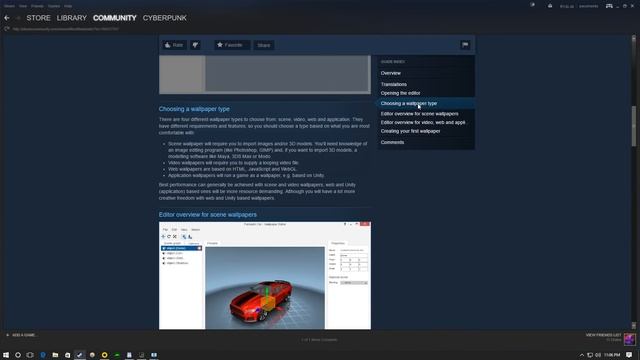Reload the page using the refresh icon
Screen dimensions: 640x360
(7, 29)
